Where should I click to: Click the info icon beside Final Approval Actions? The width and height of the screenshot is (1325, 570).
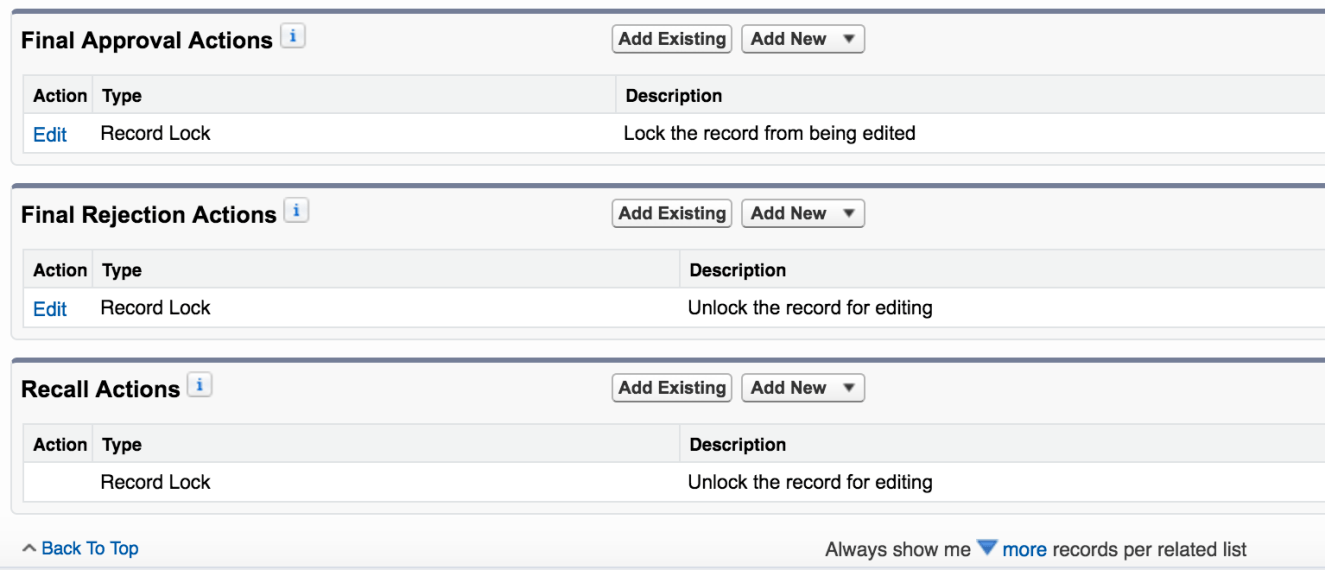point(294,38)
